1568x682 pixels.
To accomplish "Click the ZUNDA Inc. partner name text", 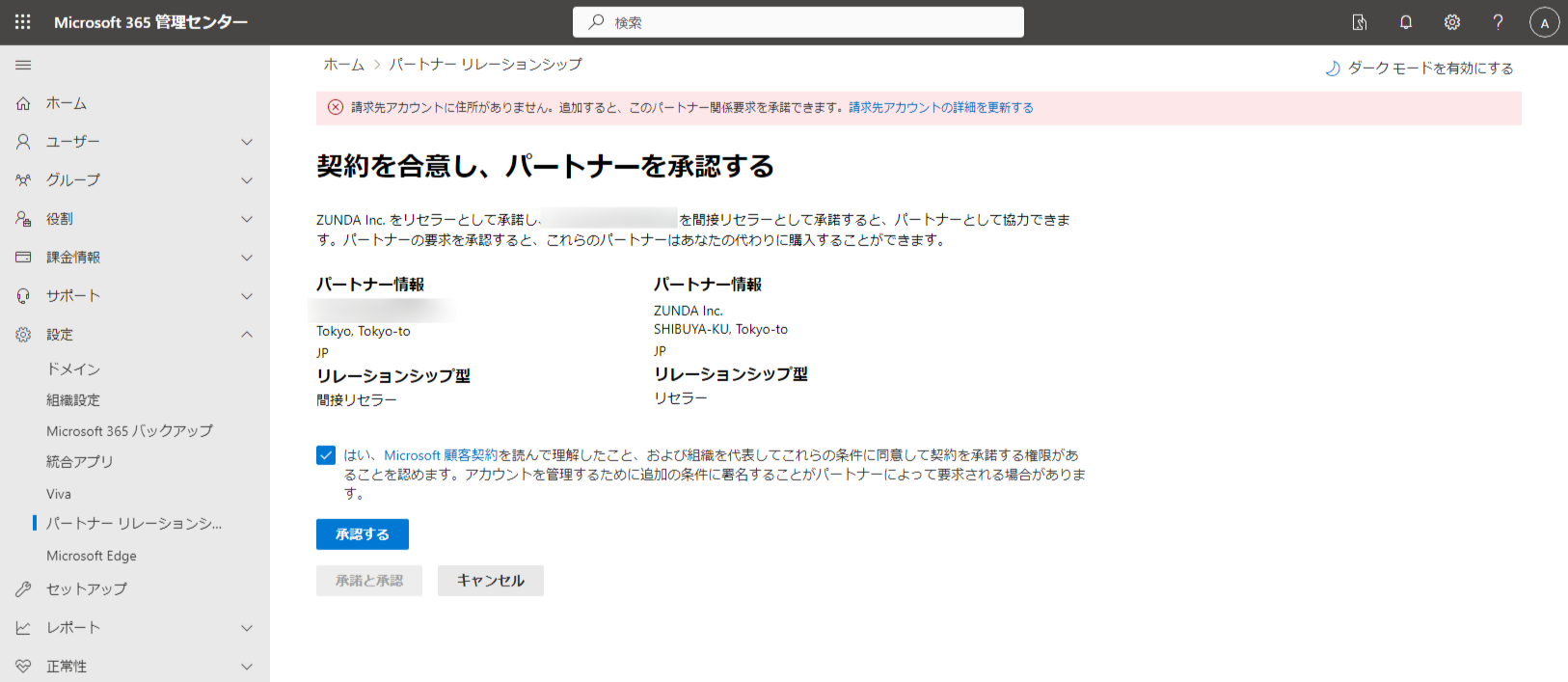I will (689, 311).
